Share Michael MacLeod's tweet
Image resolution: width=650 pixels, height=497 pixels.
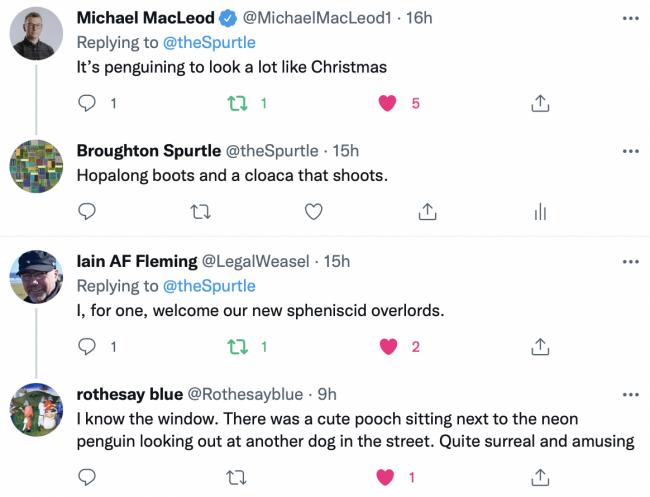pos(539,103)
